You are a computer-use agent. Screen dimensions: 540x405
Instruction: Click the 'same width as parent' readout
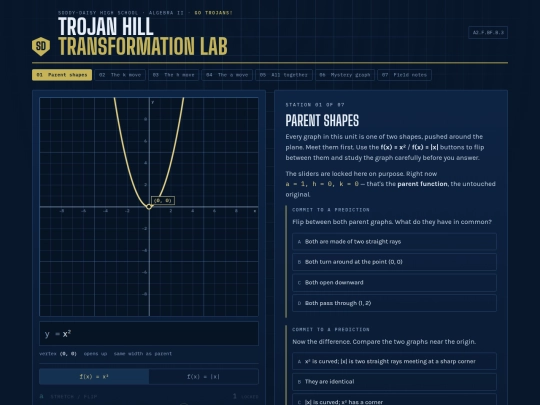click(x=143, y=354)
